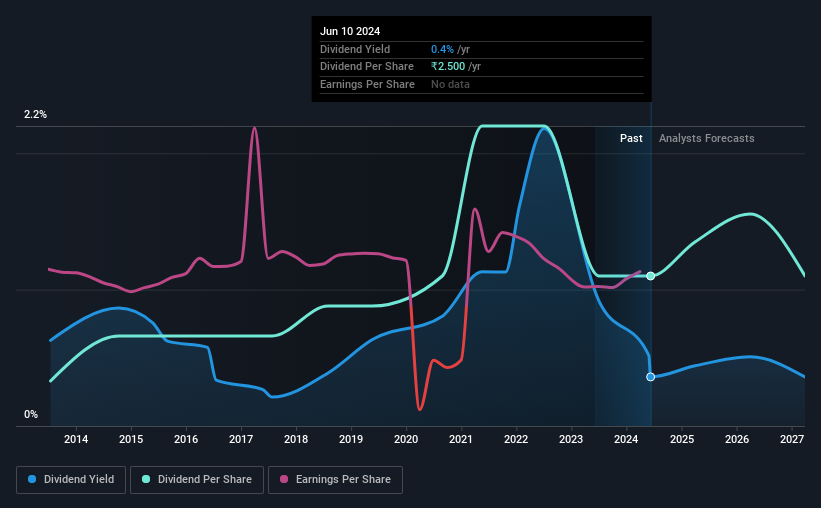Click the 2015 x-axis label

131,439
